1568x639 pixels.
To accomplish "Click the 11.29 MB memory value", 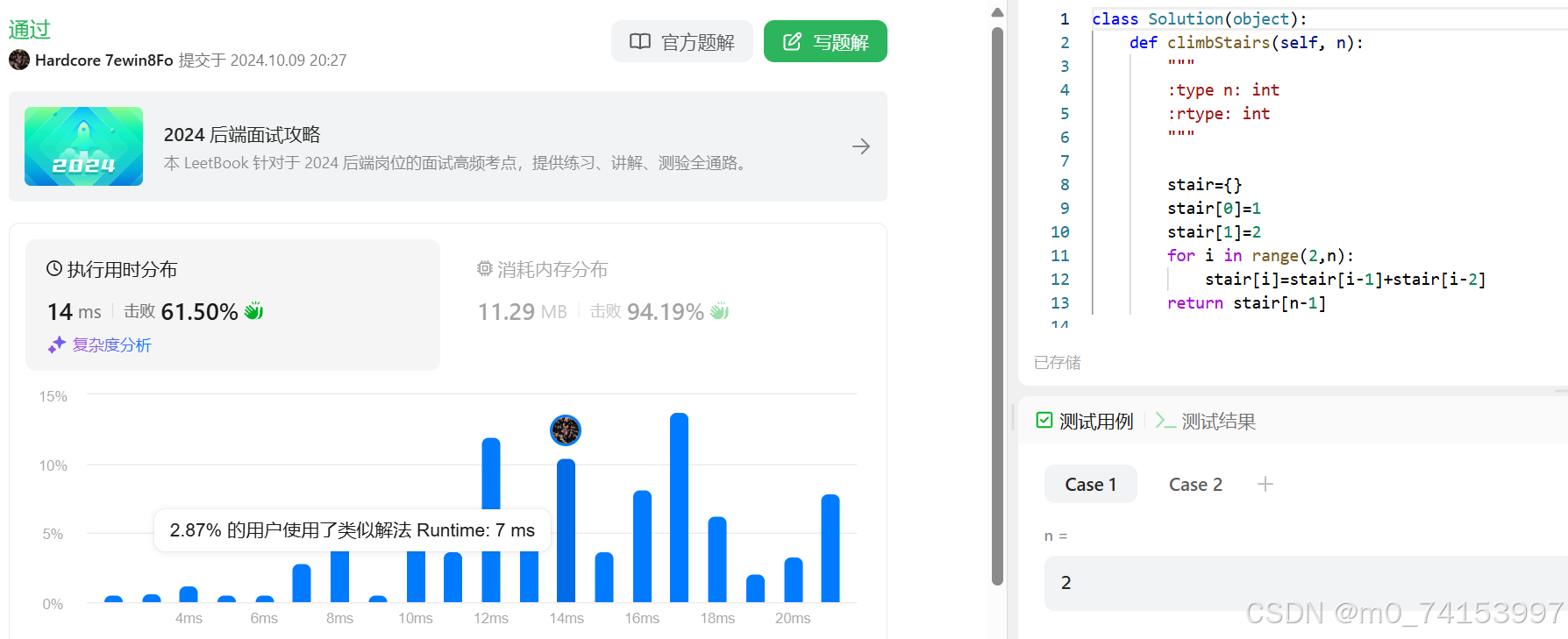I will (x=523, y=311).
